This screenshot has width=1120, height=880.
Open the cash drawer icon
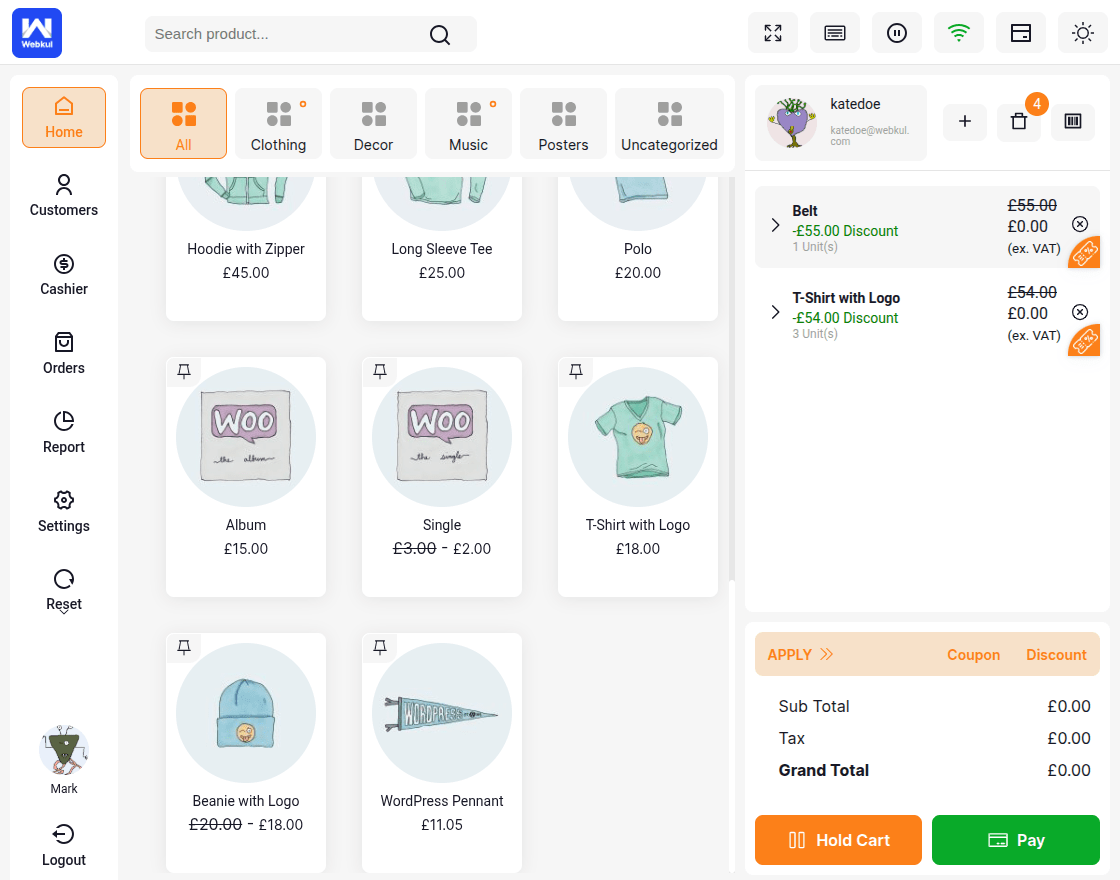pos(1020,33)
